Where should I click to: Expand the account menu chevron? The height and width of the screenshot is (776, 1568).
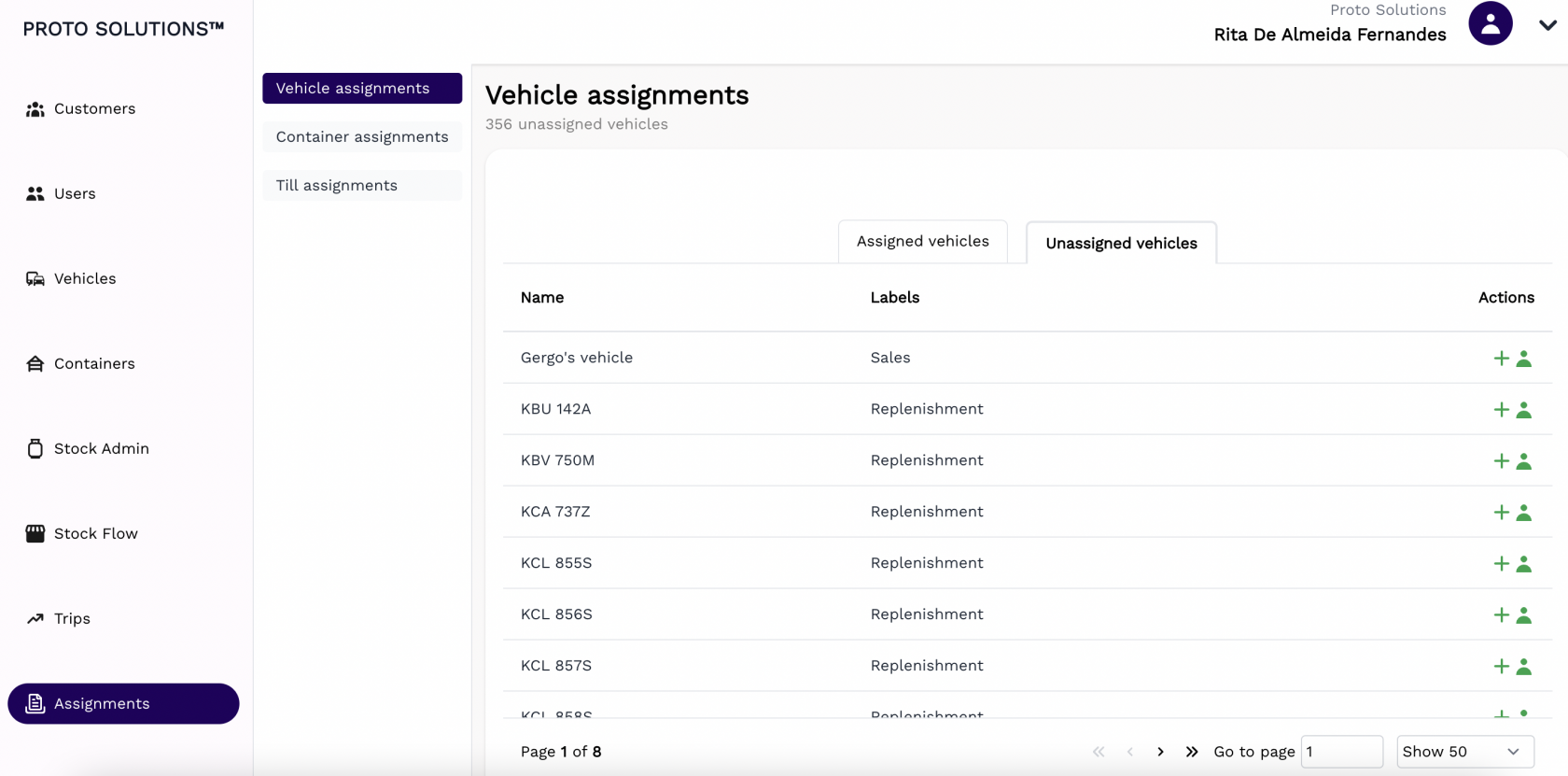click(1547, 25)
